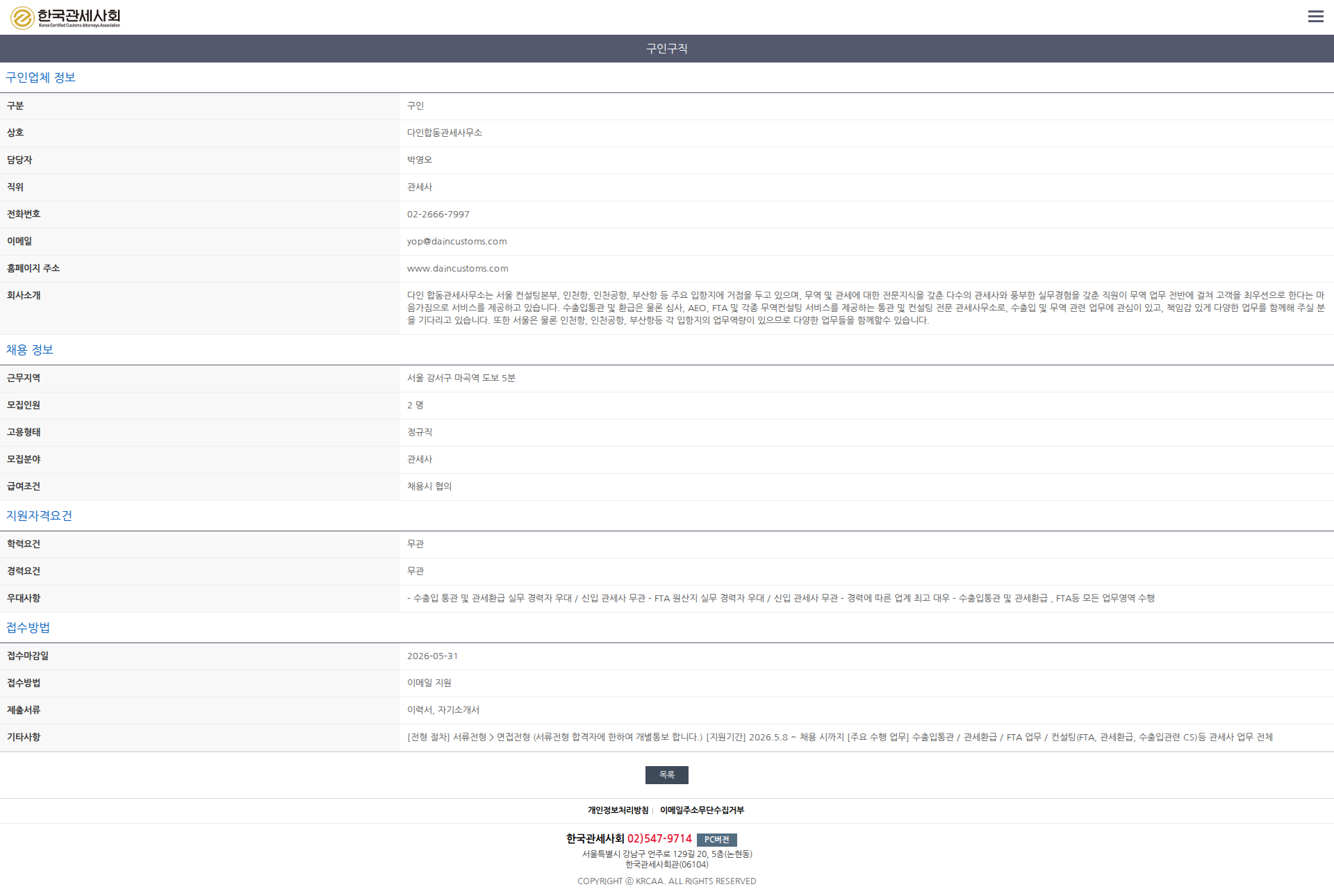1334x896 pixels.
Task: Click the 우대사항 preference text
Action: click(x=780, y=598)
